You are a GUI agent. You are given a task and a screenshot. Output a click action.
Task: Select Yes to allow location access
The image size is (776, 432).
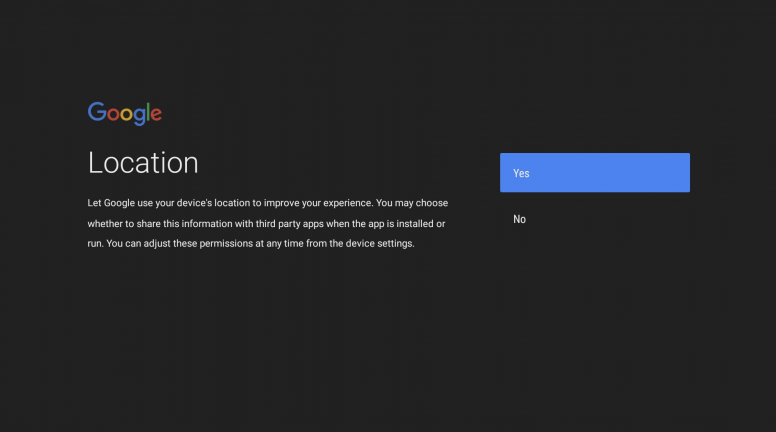tap(594, 173)
